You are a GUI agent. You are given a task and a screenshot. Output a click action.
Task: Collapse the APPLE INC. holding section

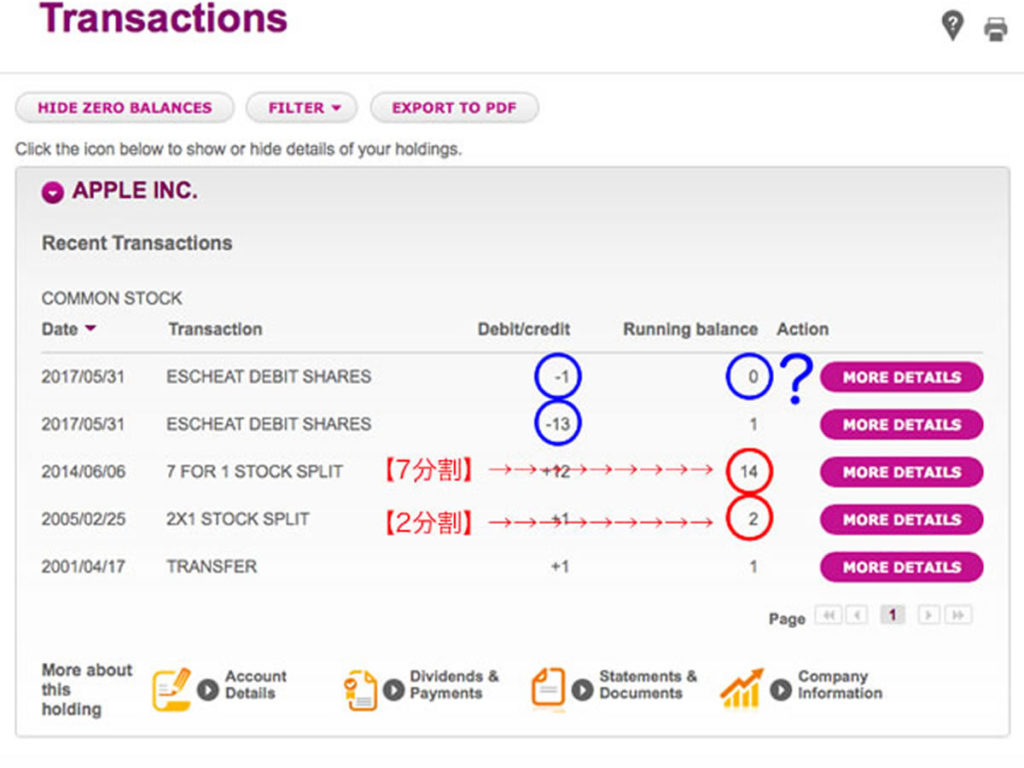[x=52, y=192]
